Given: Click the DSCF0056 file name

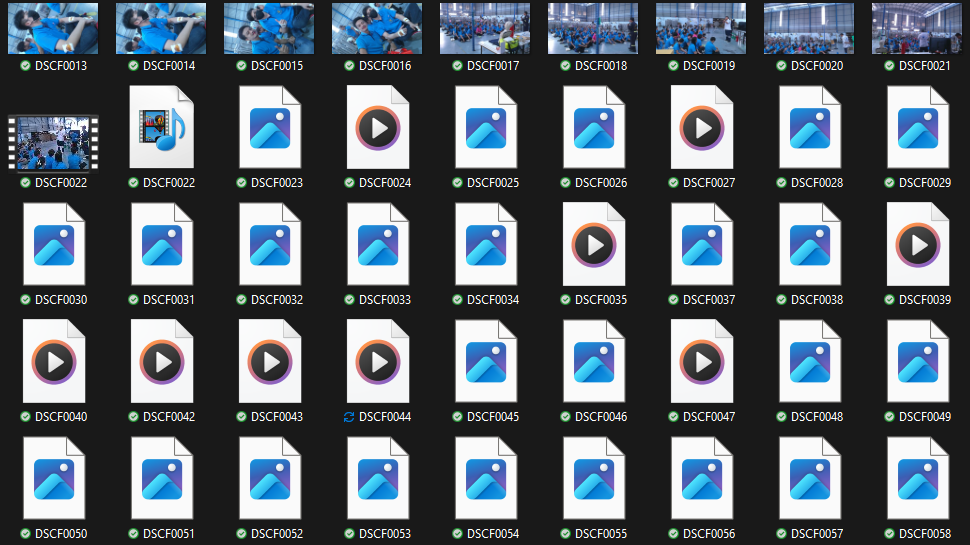Looking at the screenshot, I should click(x=709, y=533).
